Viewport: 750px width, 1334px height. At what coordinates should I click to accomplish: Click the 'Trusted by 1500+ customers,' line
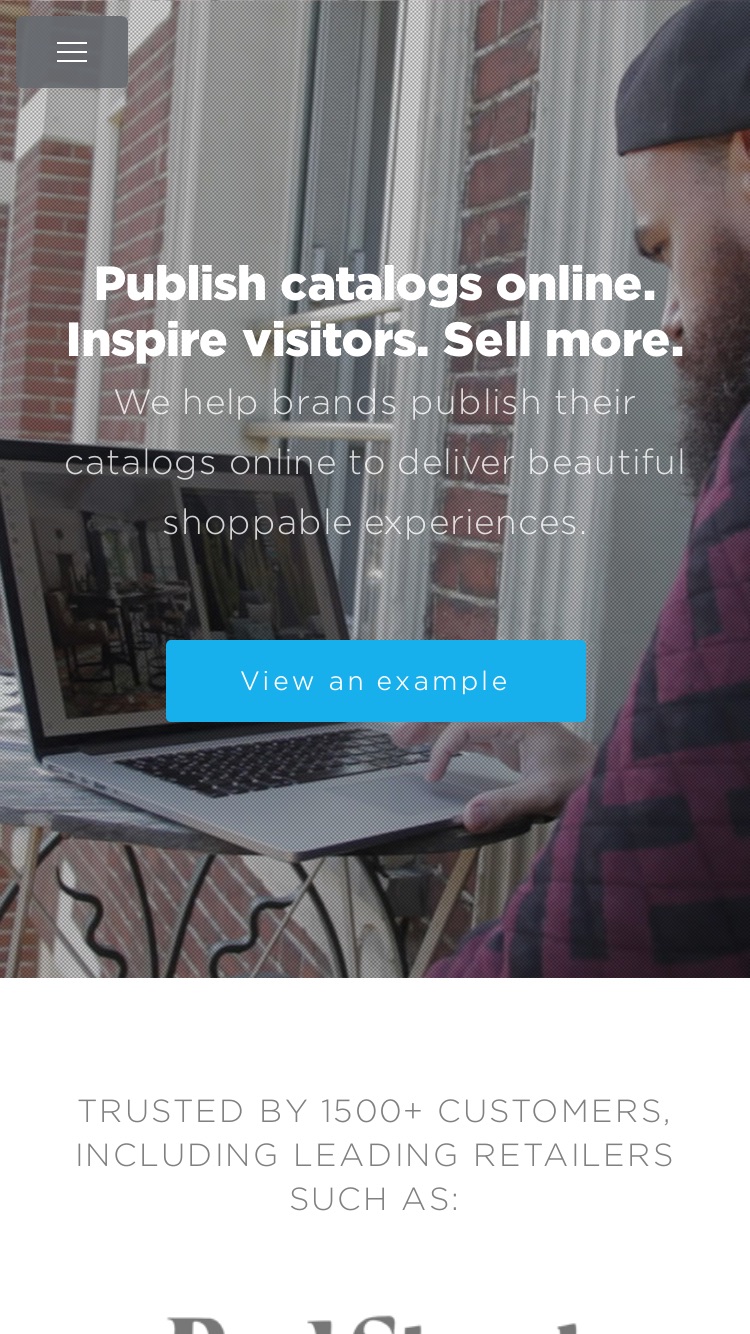point(375,1111)
